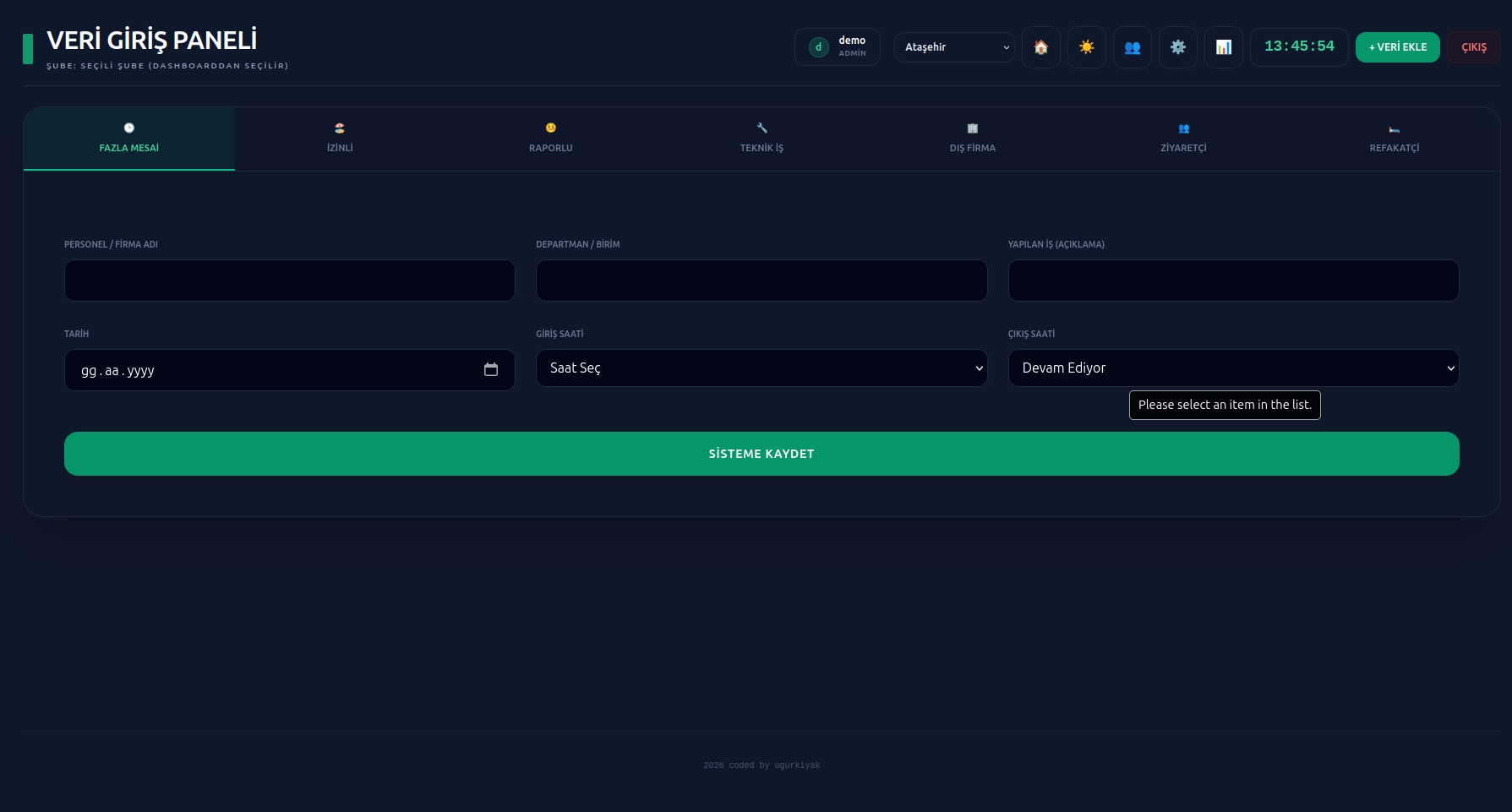Switch to the İzinli tab

pos(340,139)
